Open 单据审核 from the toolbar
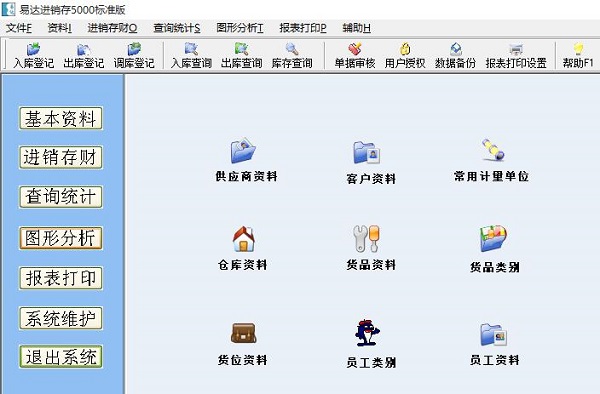The width and height of the screenshot is (600, 394). (x=355, y=56)
